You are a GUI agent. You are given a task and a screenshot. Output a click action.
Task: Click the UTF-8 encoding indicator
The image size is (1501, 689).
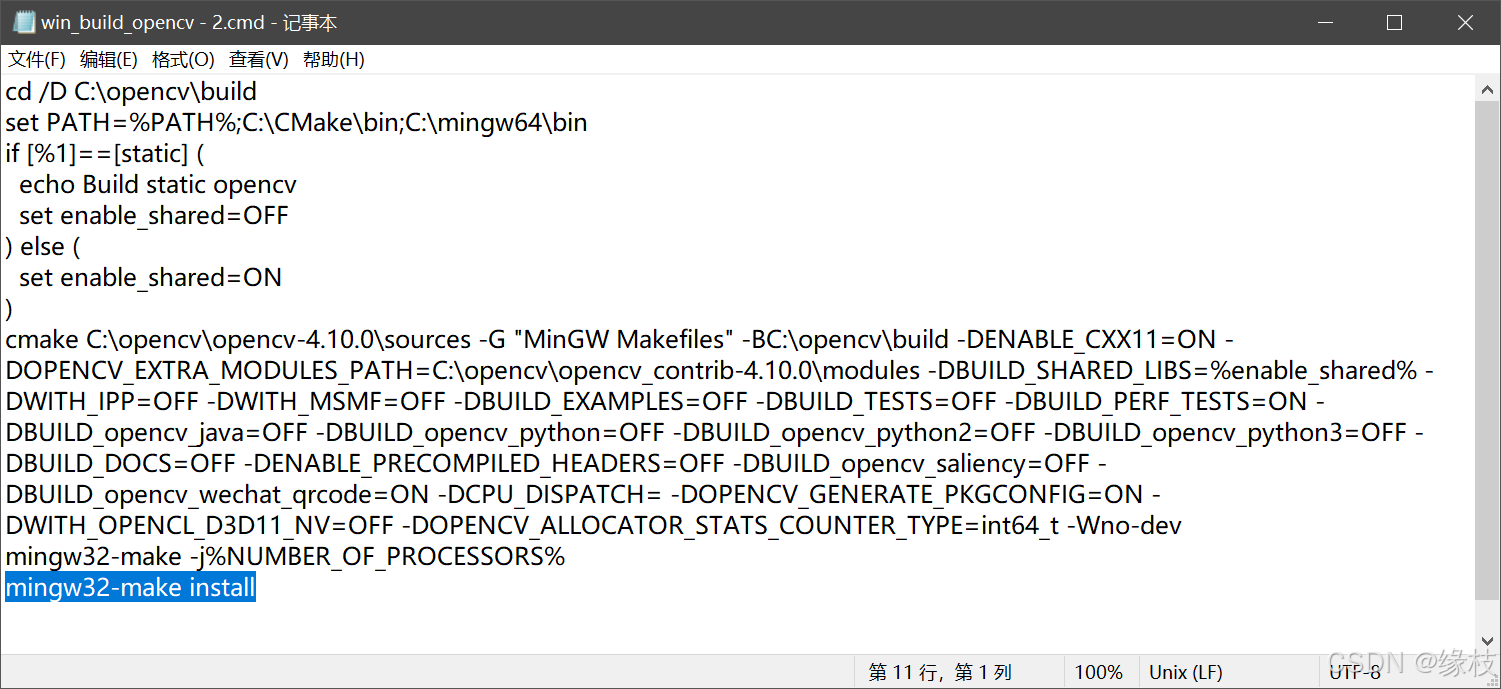point(1356,671)
